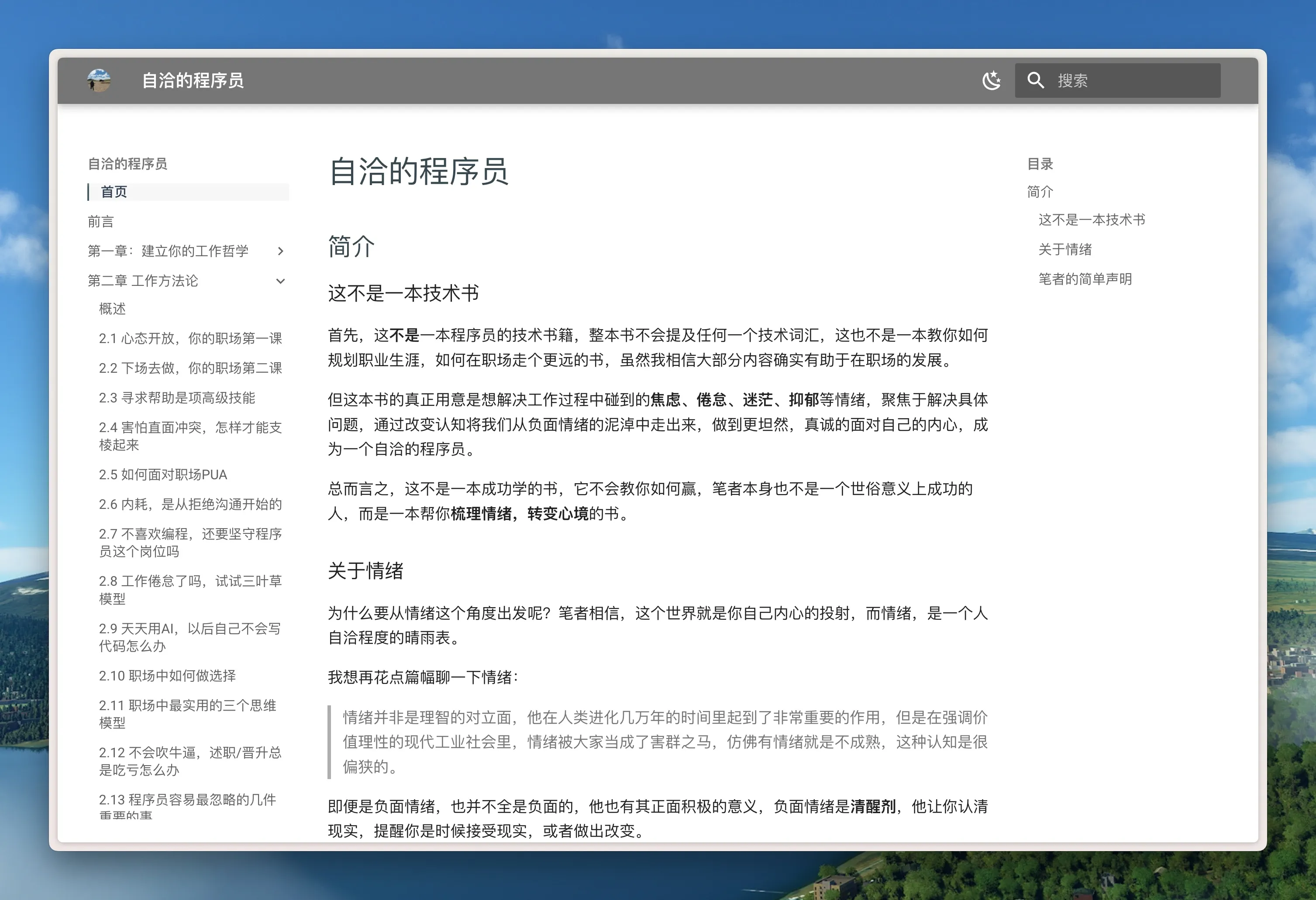Select 2.5 如何面对职场PUA in the sidebar
Screen dimensions: 1316x900
(163, 475)
